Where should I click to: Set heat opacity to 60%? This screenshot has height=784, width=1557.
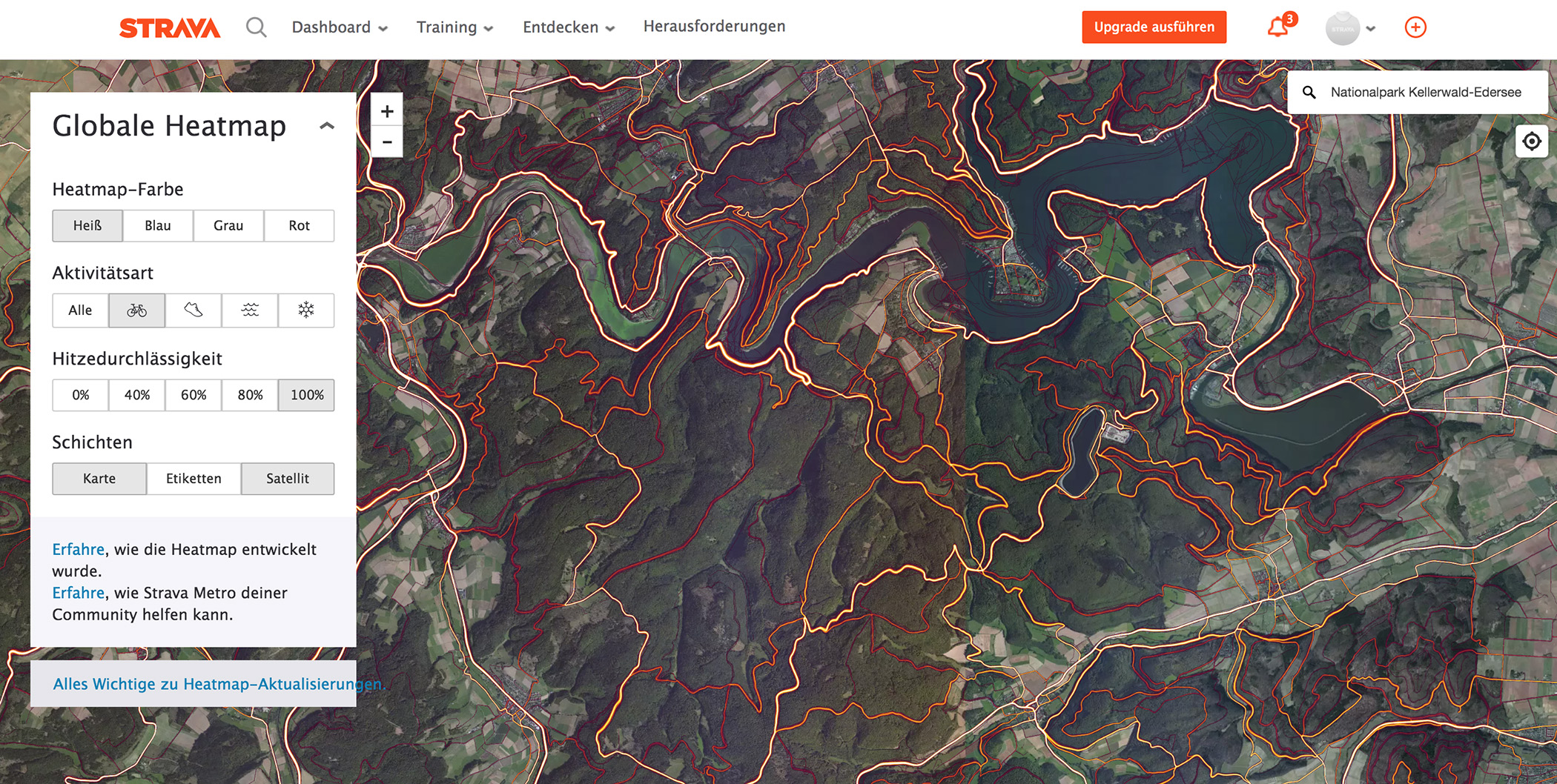click(x=194, y=395)
